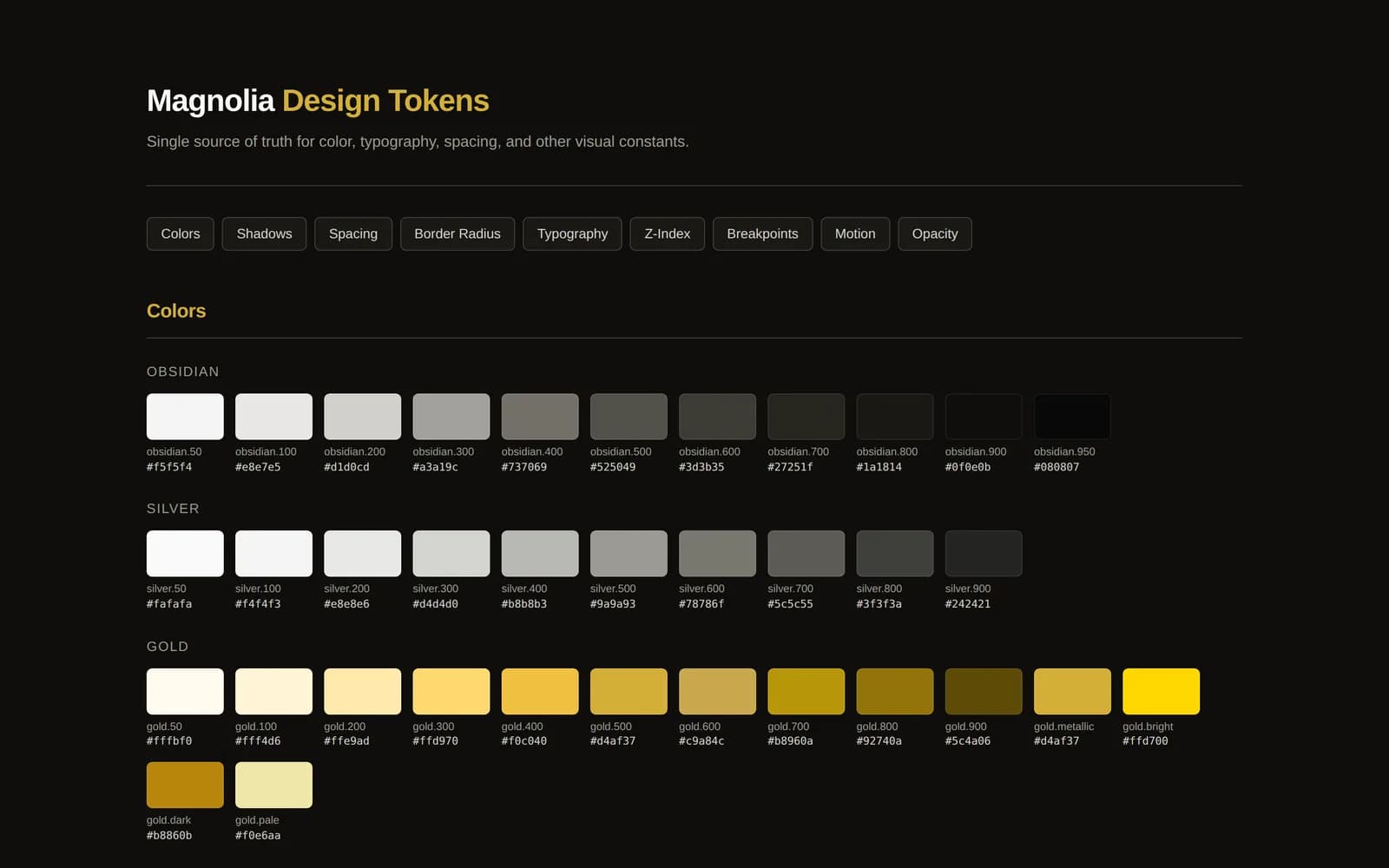Click the silver.400 swatch

(540, 554)
